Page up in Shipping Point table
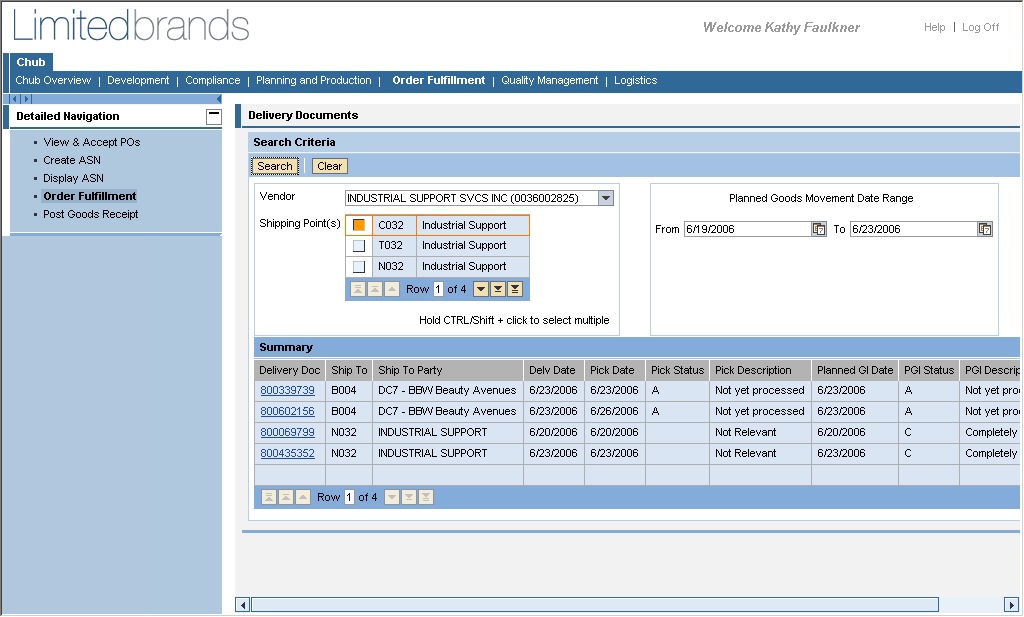The image size is (1024, 617). [x=375, y=289]
